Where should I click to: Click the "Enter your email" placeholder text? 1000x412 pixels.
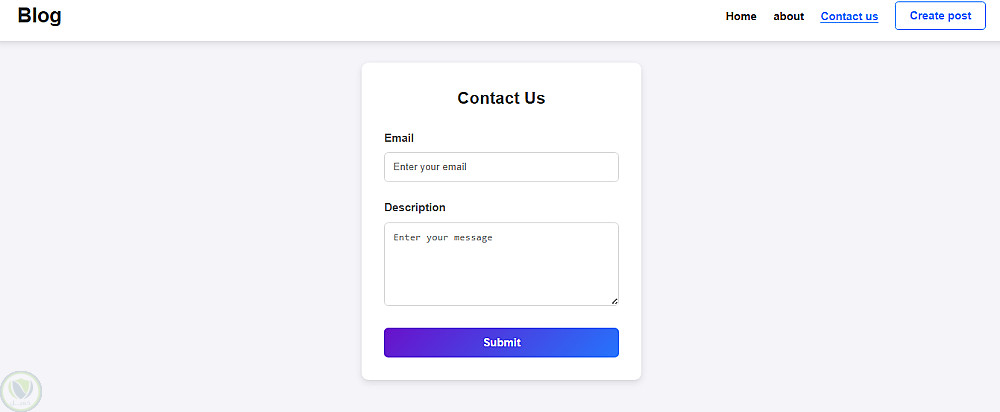[430, 167]
